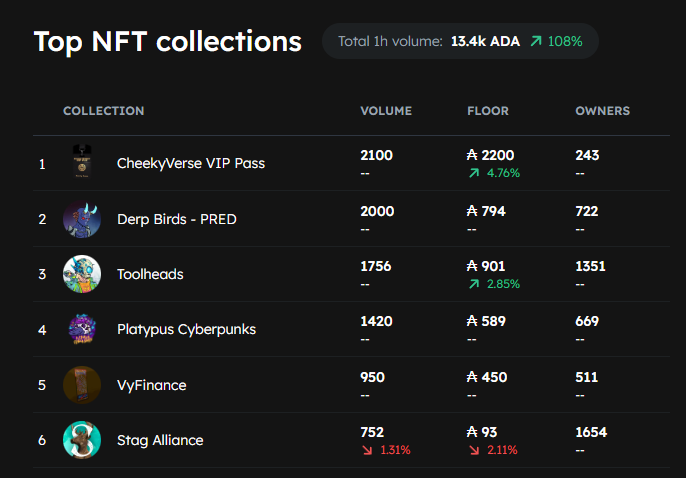Screen dimensions: 686x478
Task: Click the ₳ 589 floor price
Action: coord(486,321)
